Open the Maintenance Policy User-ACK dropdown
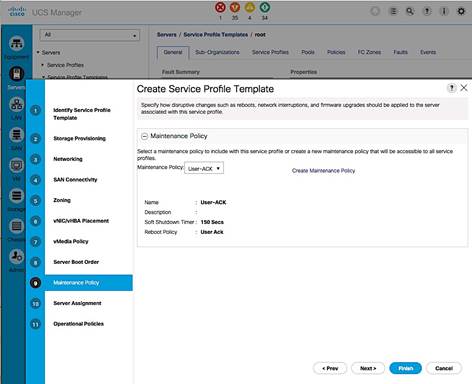The height and width of the screenshot is (384, 472). point(204,168)
